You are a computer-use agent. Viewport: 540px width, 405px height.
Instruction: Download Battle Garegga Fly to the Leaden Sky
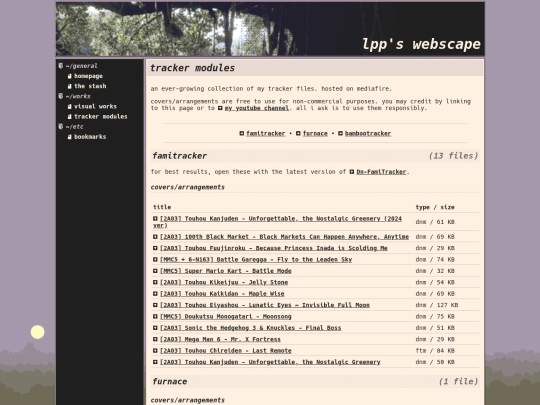point(256,260)
